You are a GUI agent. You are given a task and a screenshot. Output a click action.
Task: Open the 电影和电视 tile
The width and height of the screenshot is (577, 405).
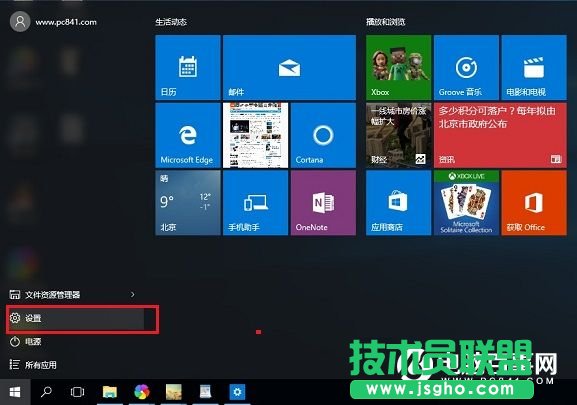click(534, 67)
